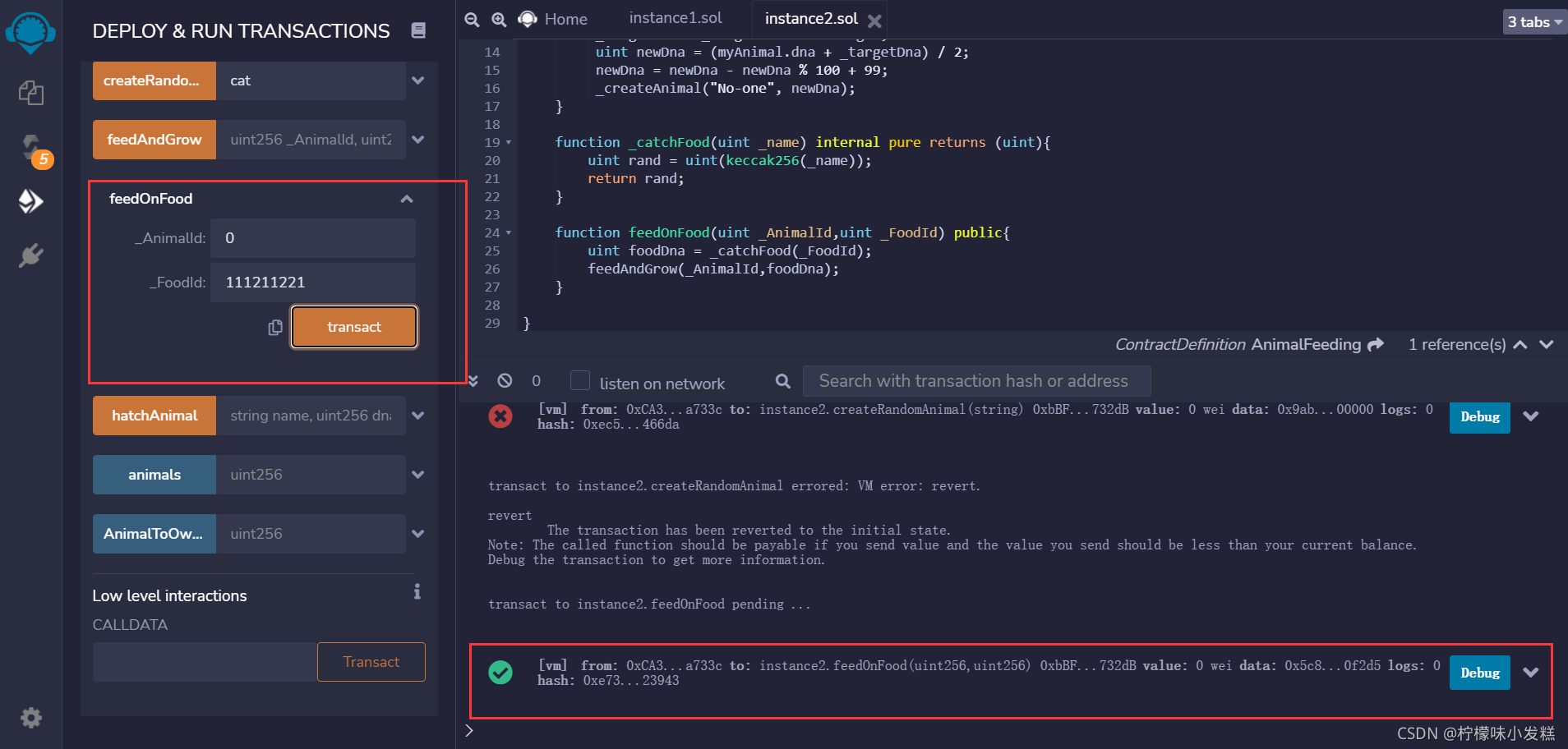This screenshot has height=749, width=1568.
Task: Copy feedOnFood calldata with clipboard icon
Action: (275, 327)
